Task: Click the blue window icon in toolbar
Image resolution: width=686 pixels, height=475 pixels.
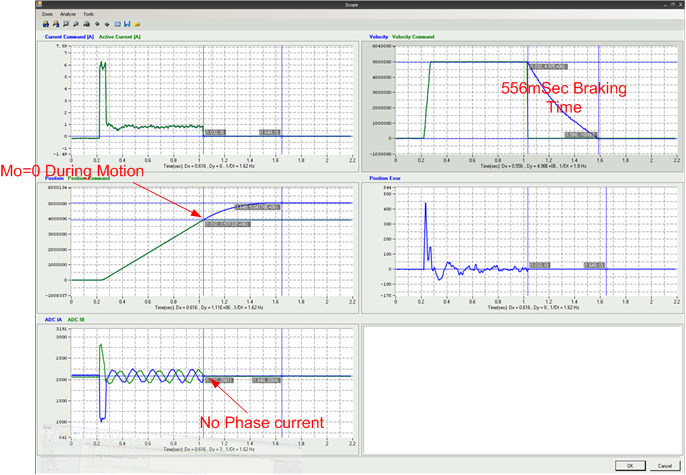Action: tap(116, 24)
